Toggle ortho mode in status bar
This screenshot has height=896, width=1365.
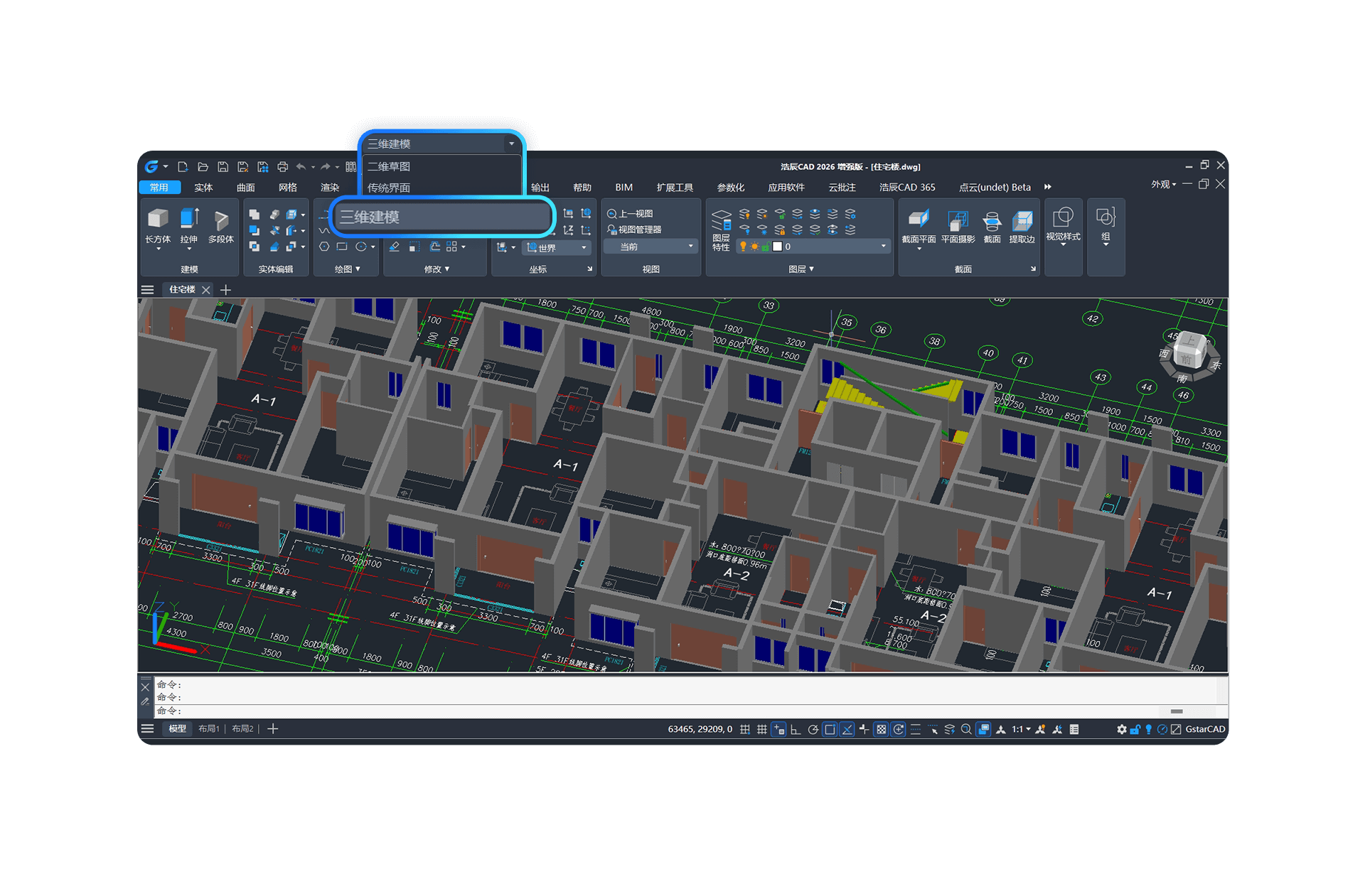[796, 729]
